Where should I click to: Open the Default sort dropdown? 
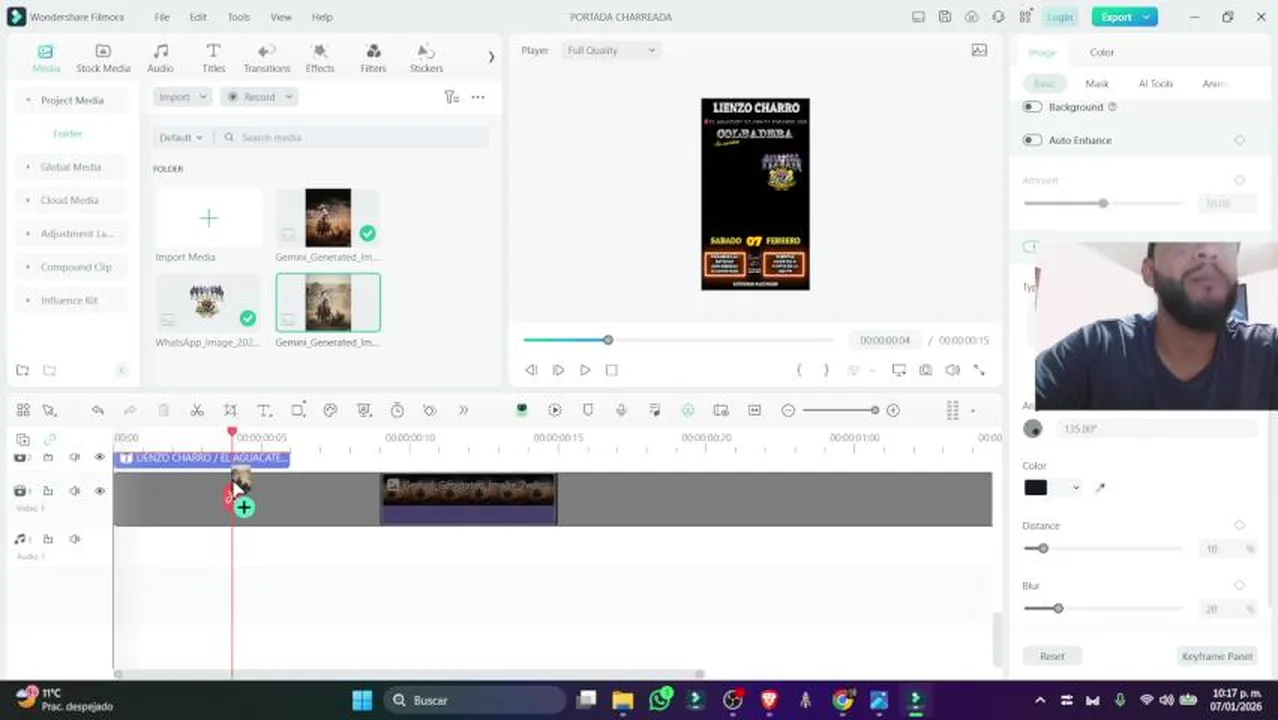tap(180, 137)
